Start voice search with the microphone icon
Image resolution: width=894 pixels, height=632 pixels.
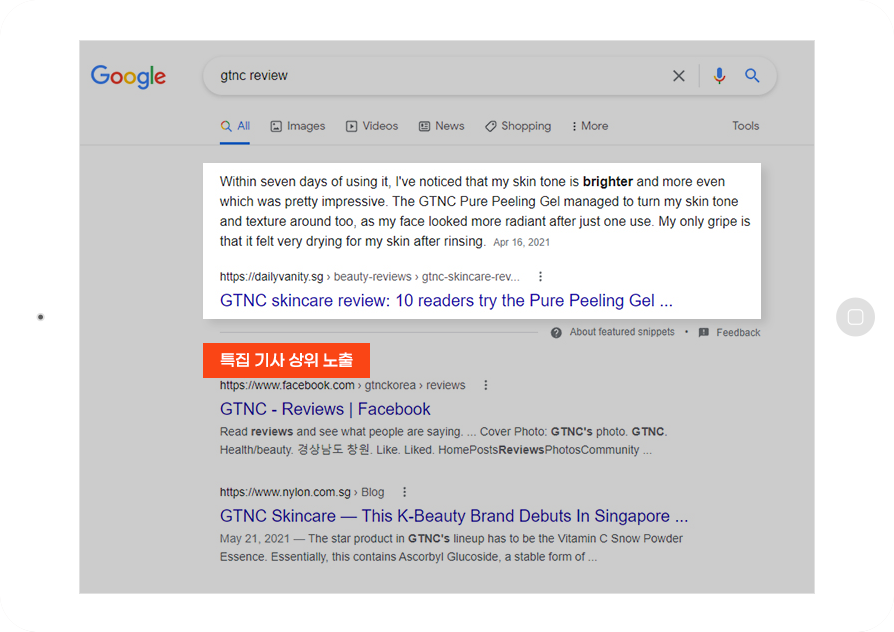pyautogui.click(x=720, y=76)
